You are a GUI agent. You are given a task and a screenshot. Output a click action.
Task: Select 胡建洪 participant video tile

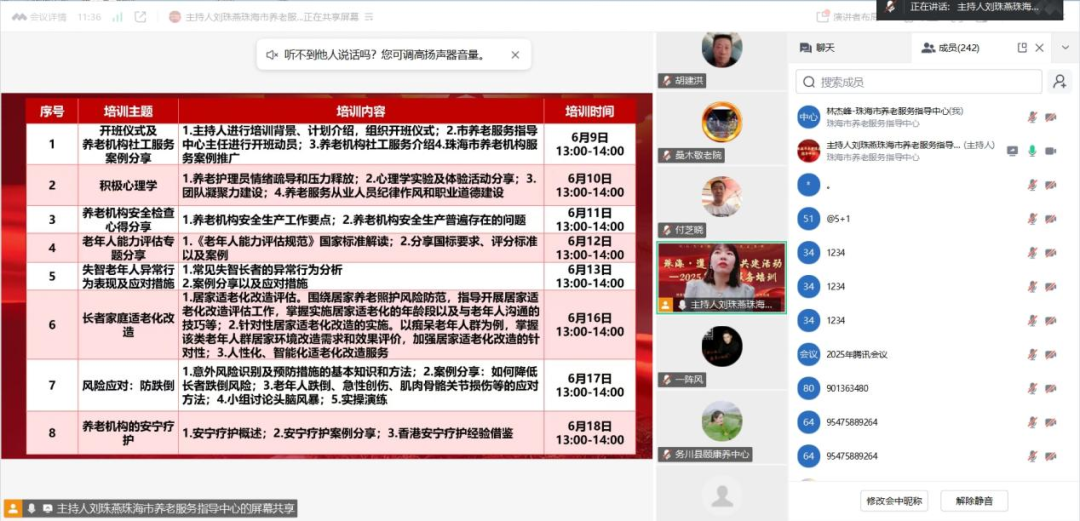pyautogui.click(x=722, y=60)
